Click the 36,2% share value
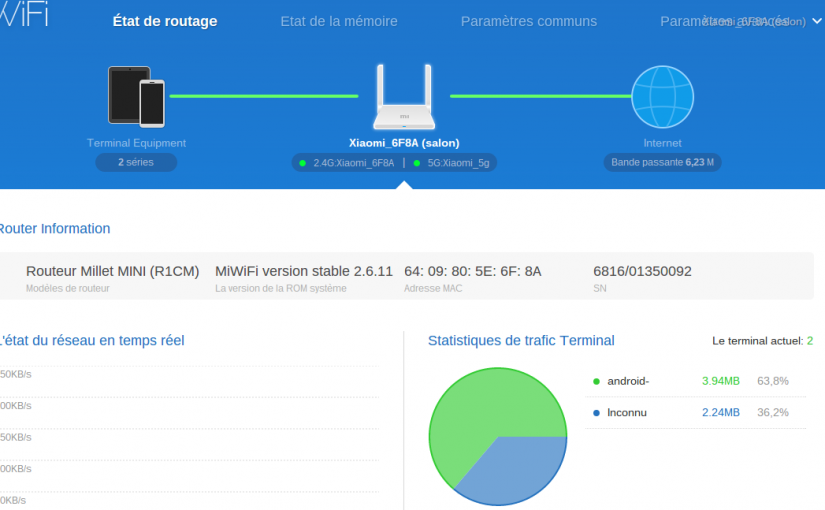 click(x=773, y=413)
